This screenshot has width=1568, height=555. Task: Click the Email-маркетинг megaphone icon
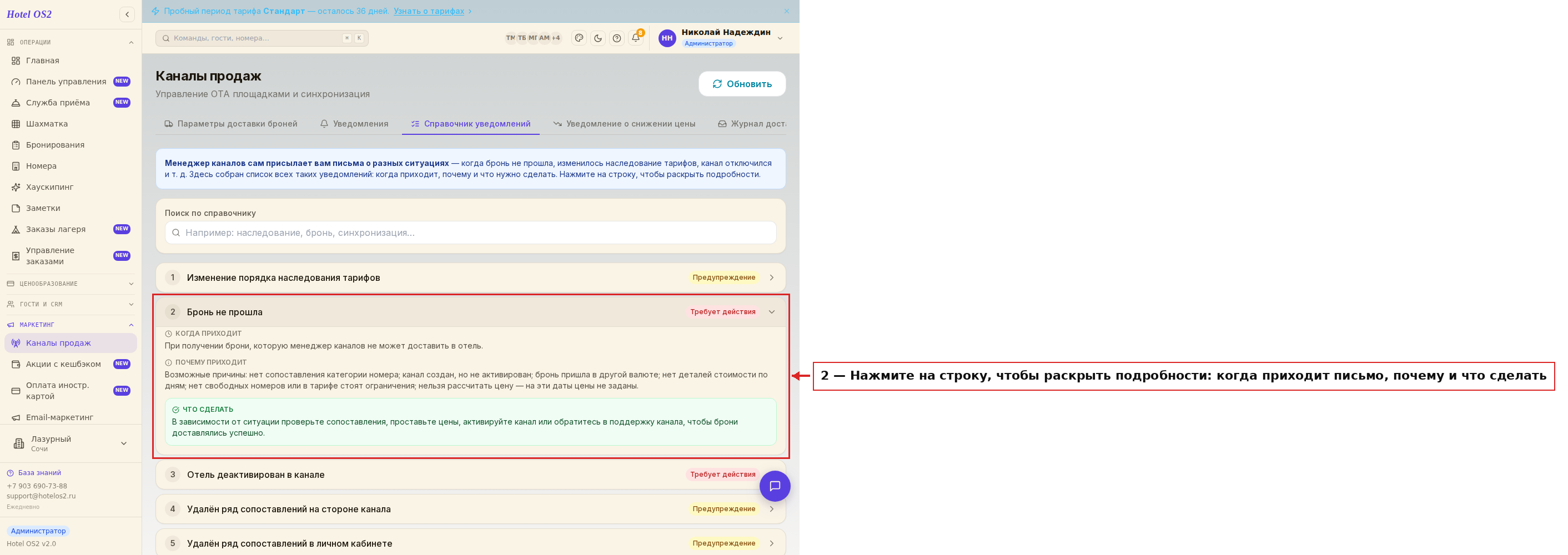tap(16, 417)
